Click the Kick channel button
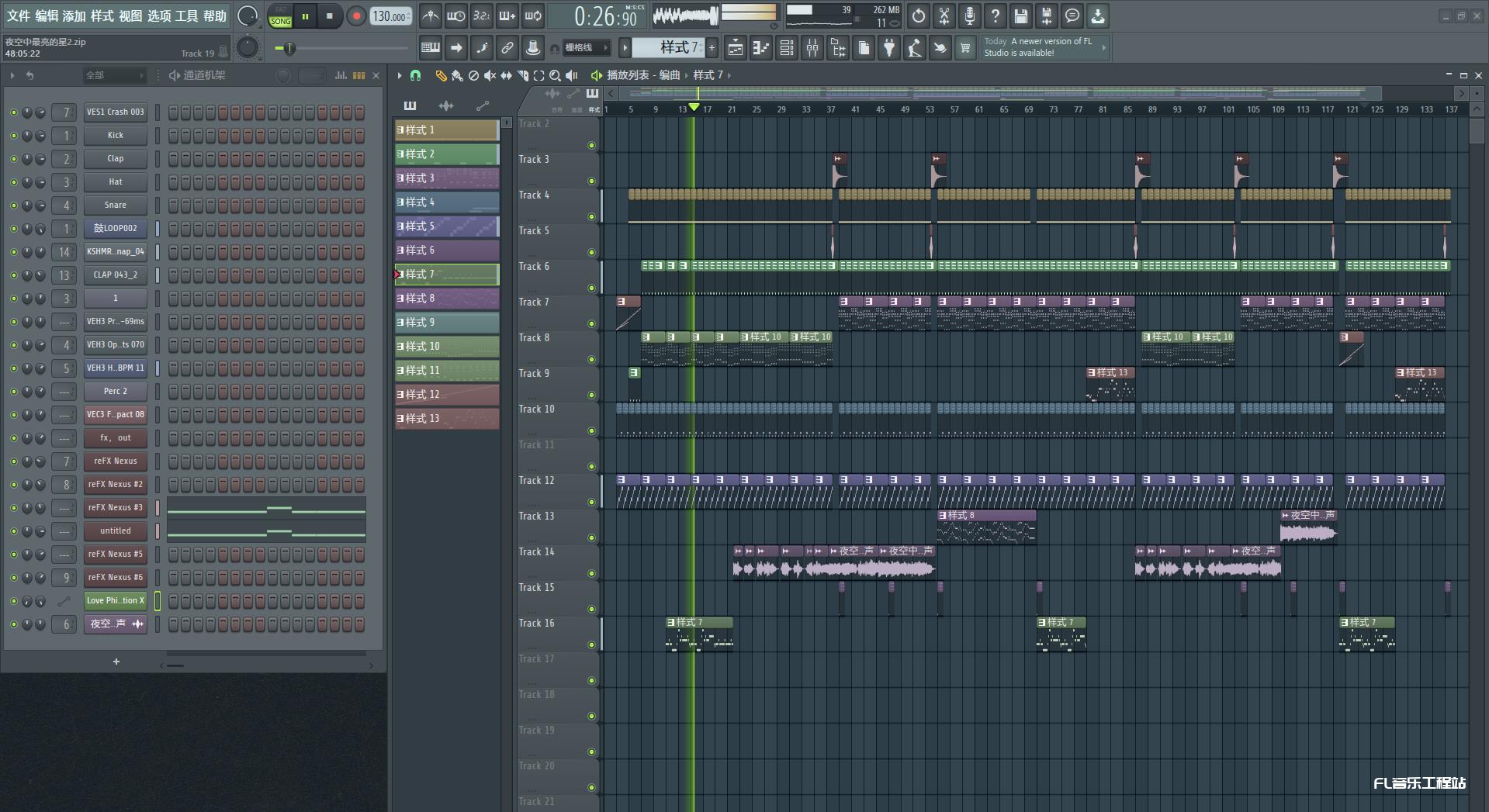Screen dimensions: 1489x812 point(116,135)
